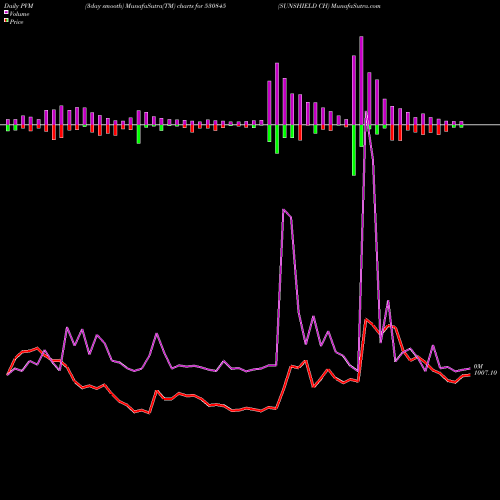Click the tallest magenta volume bar
The image size is (500, 500).
click(x=361, y=80)
